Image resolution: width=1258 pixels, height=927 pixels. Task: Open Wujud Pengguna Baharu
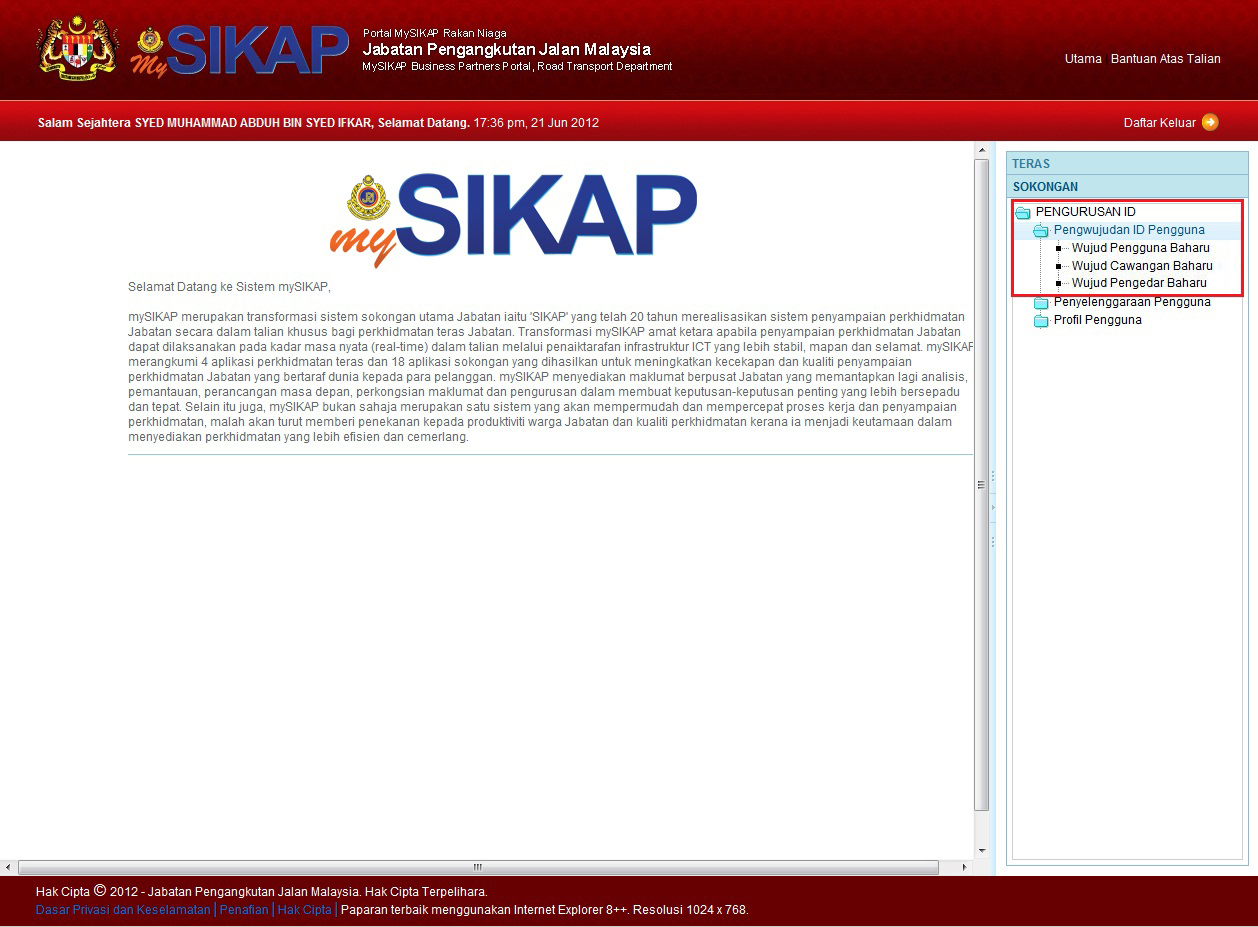1141,248
